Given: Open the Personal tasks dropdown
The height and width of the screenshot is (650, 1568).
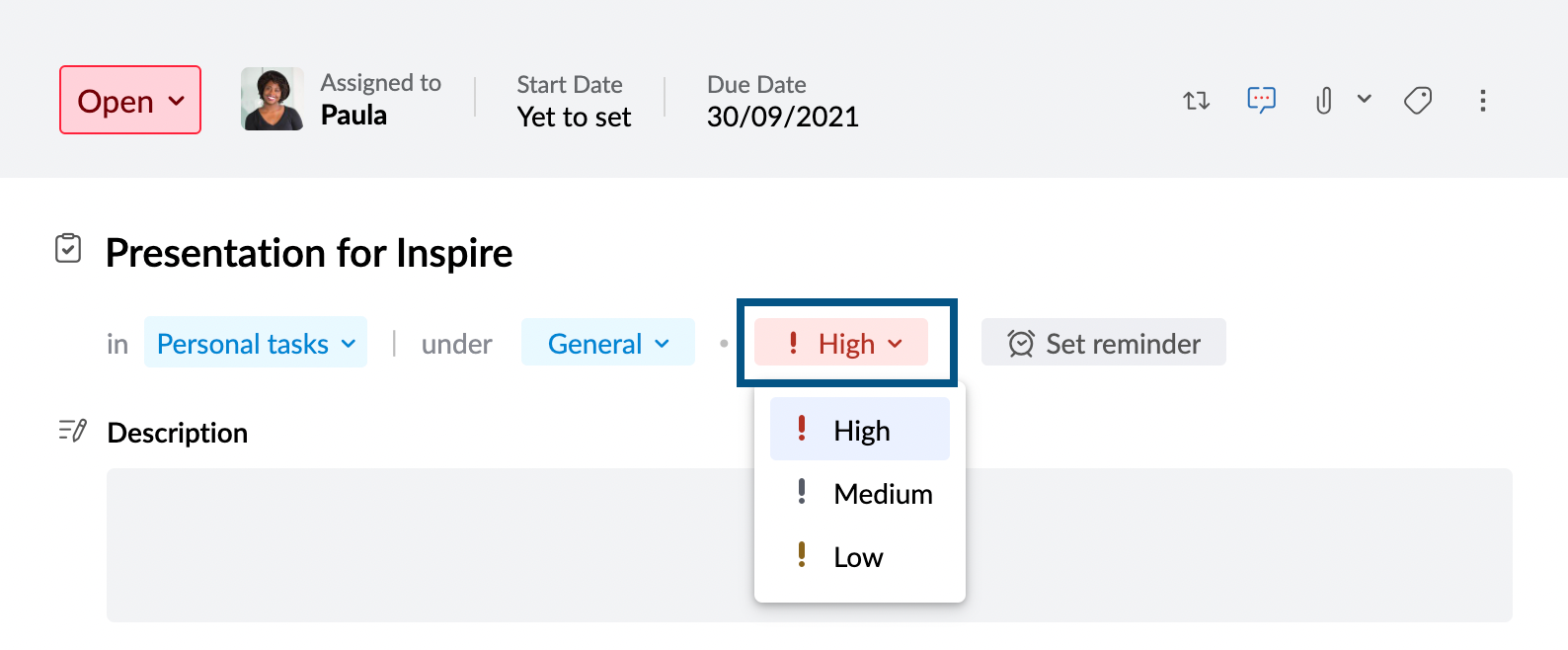Looking at the screenshot, I should click(x=256, y=343).
